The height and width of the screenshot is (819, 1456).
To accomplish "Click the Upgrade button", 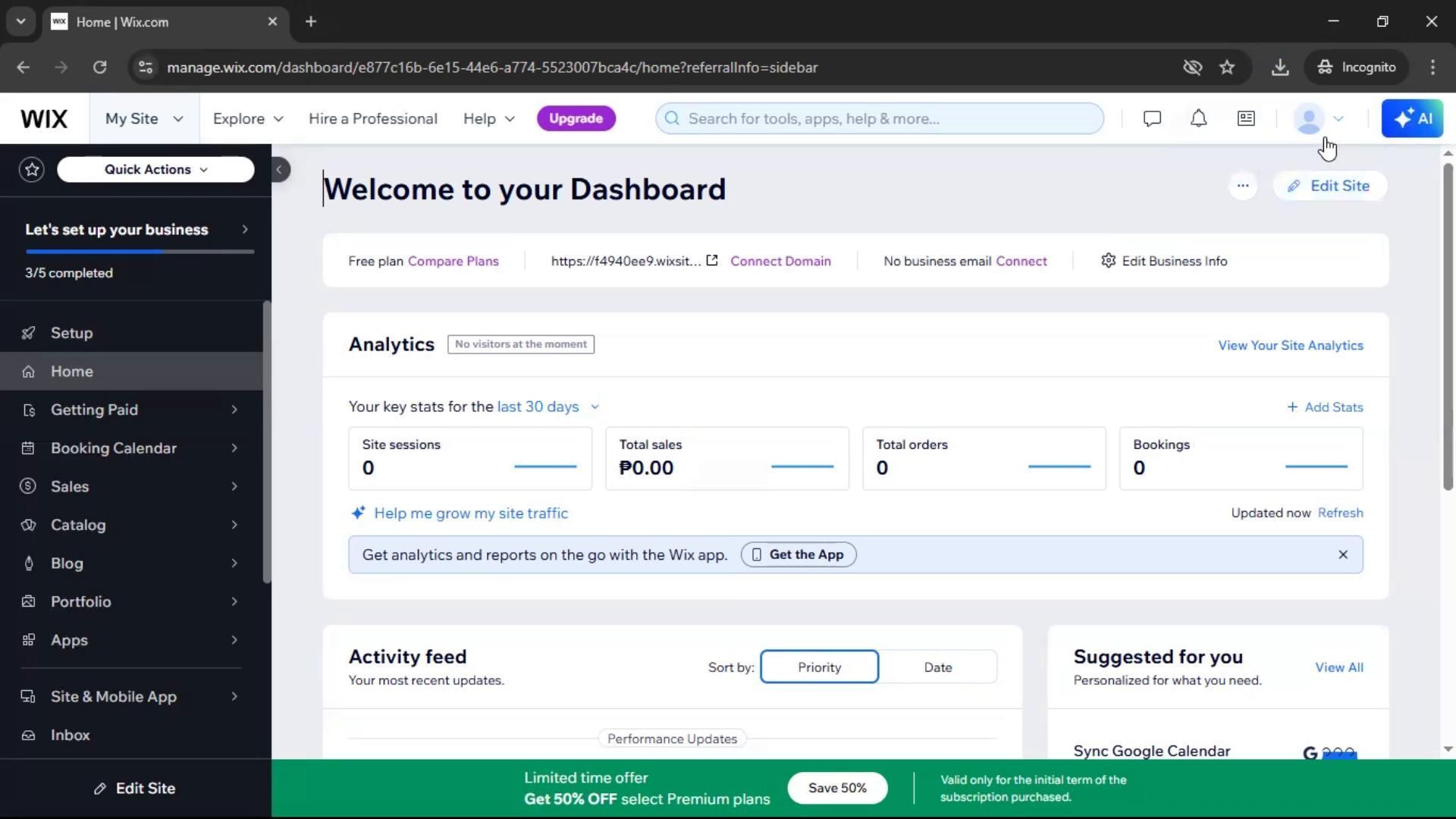I will (x=576, y=118).
